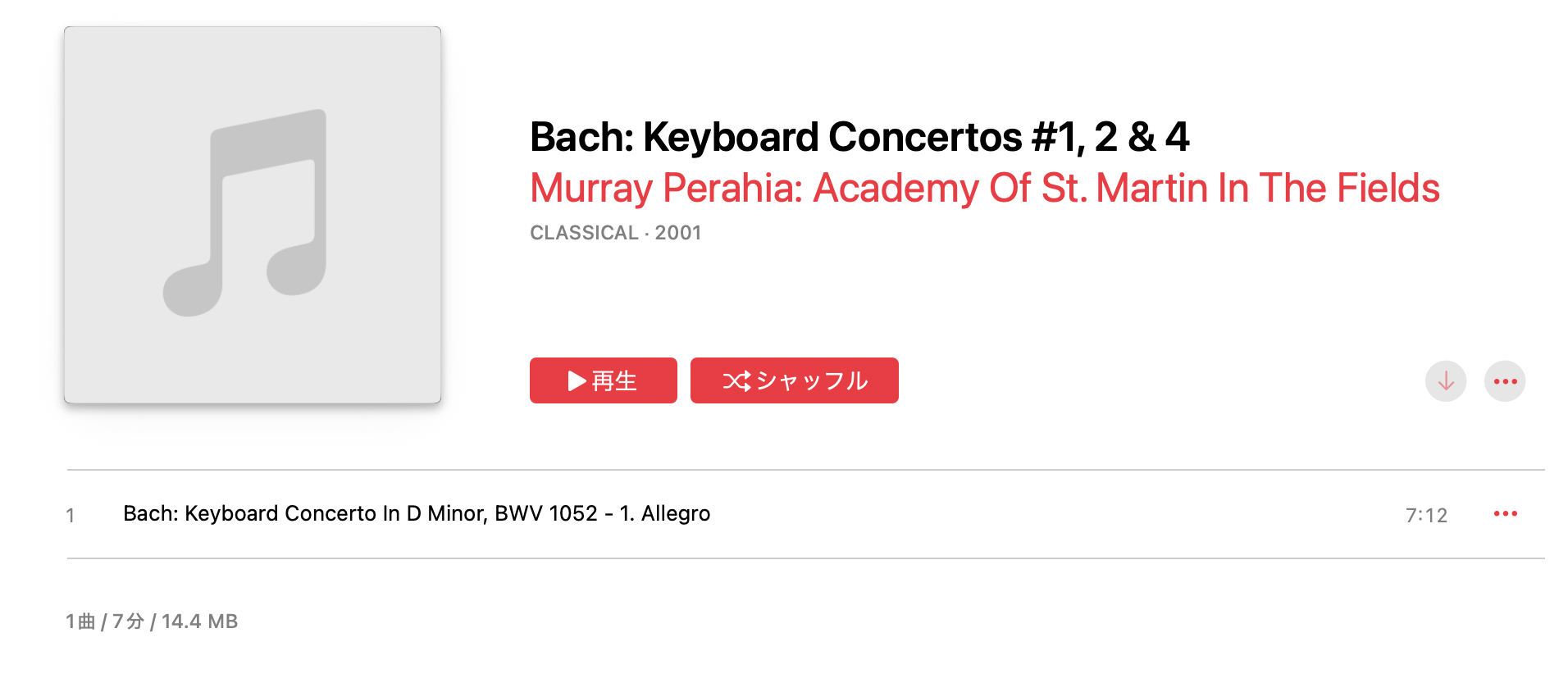Click track number 1 in the list
Screen dimensions: 1568x674
(x=71, y=515)
